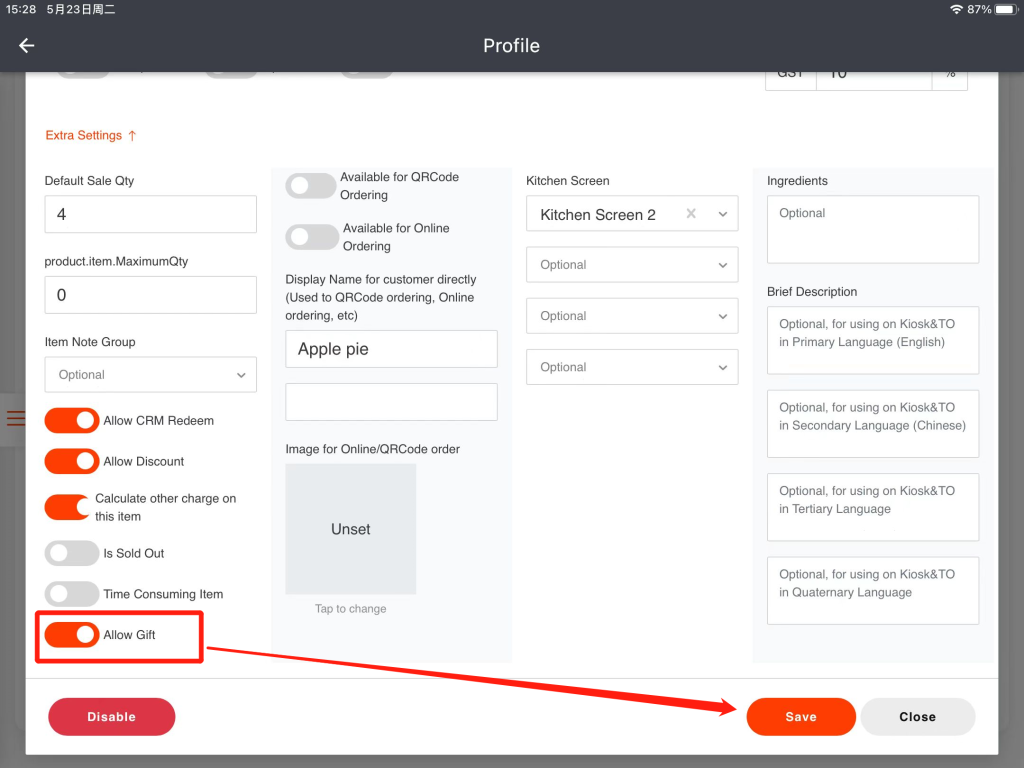This screenshot has height=768, width=1024.
Task: Clear Kitchen Screen 2 selection with X
Action: [691, 214]
